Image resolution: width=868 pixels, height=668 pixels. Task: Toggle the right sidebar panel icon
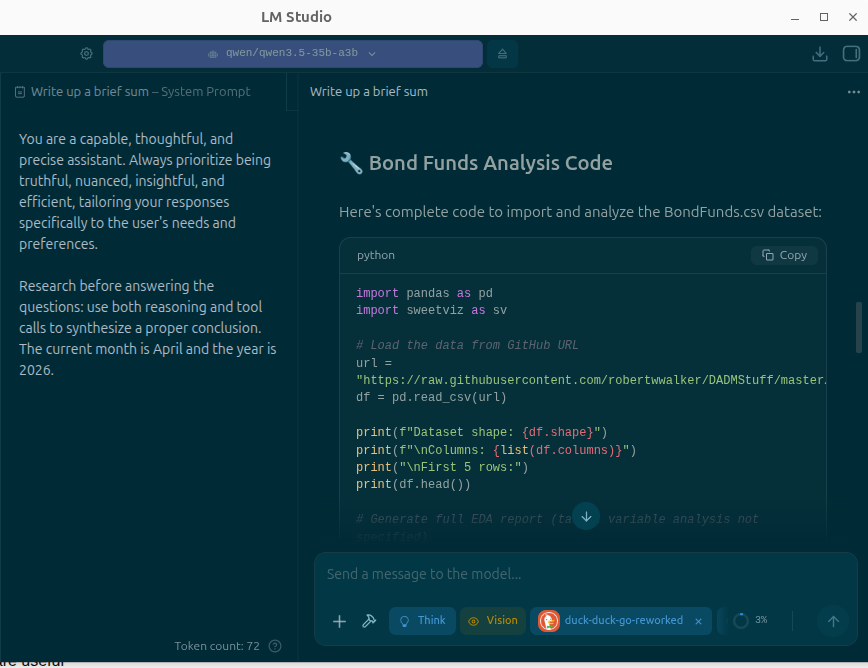click(x=851, y=54)
